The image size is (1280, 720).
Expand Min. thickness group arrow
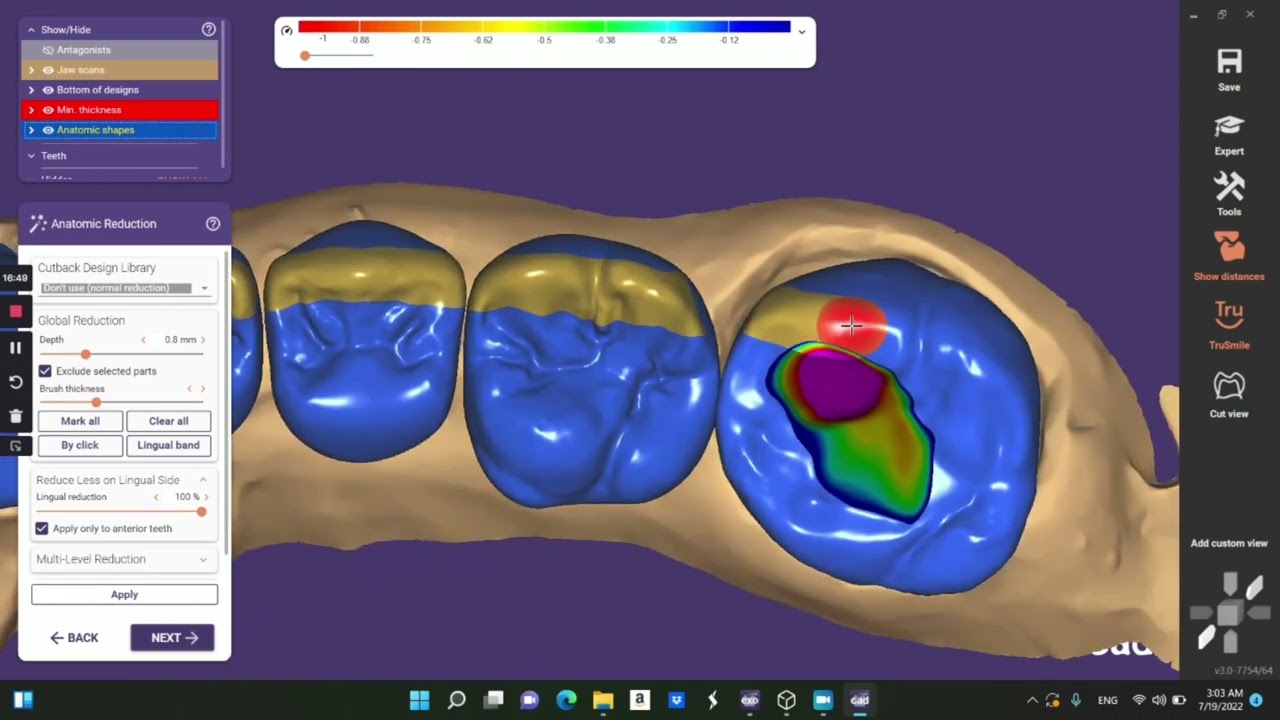pos(31,110)
